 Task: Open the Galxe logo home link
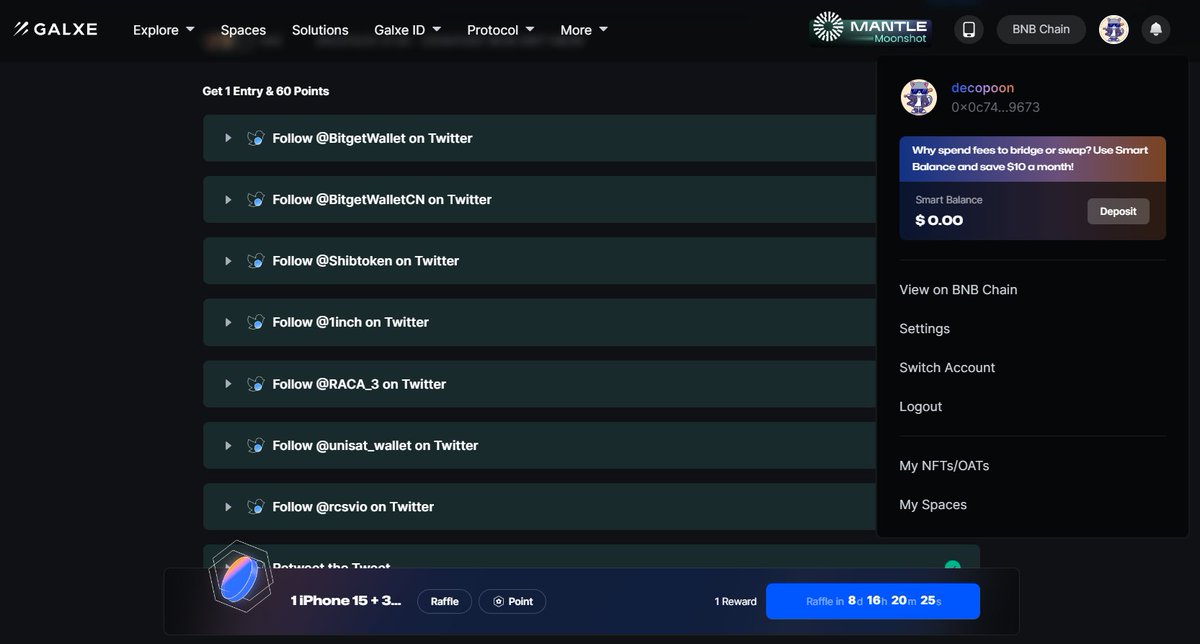[x=56, y=29]
